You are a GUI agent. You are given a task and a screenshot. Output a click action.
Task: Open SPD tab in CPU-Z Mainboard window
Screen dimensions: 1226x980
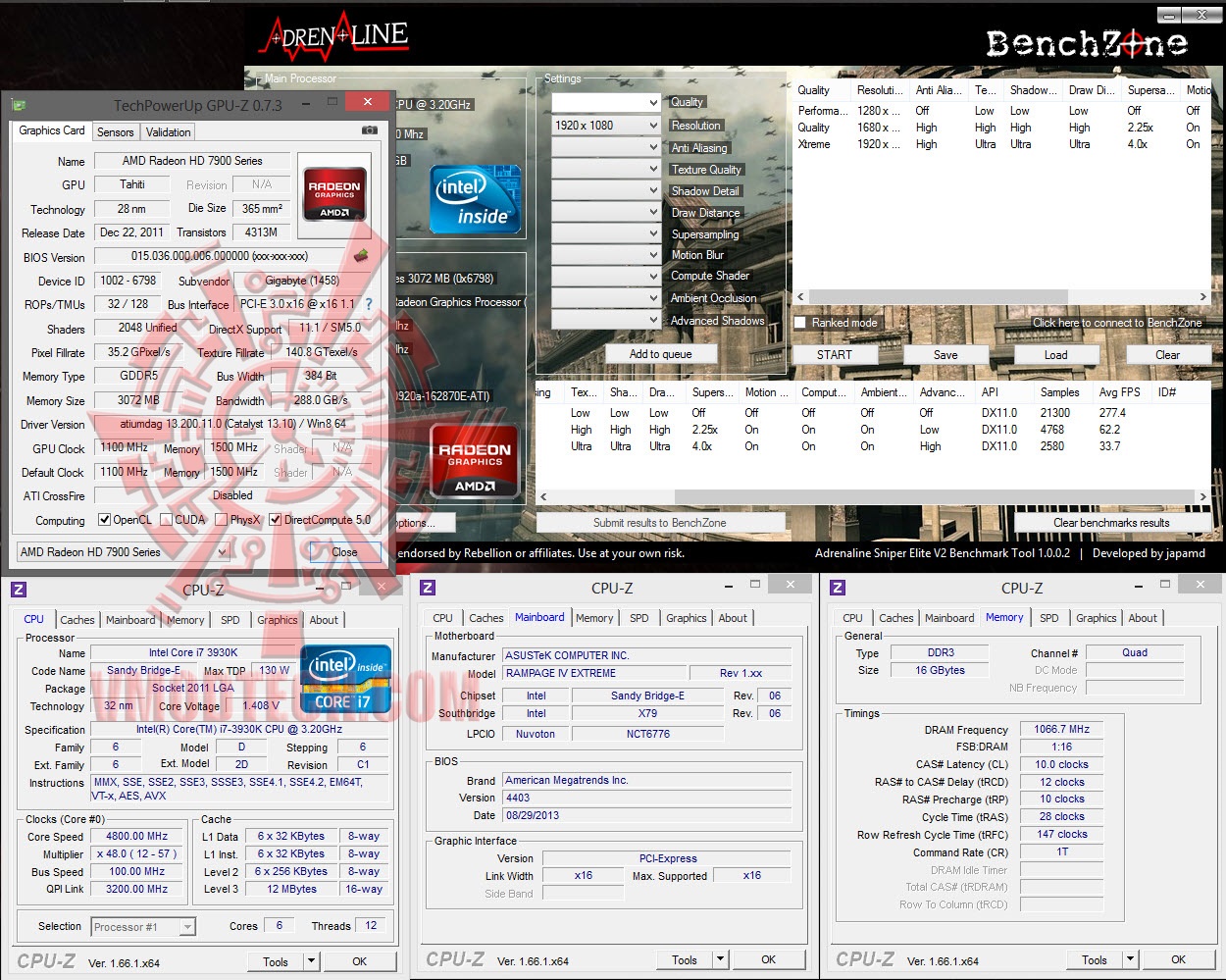[x=639, y=618]
